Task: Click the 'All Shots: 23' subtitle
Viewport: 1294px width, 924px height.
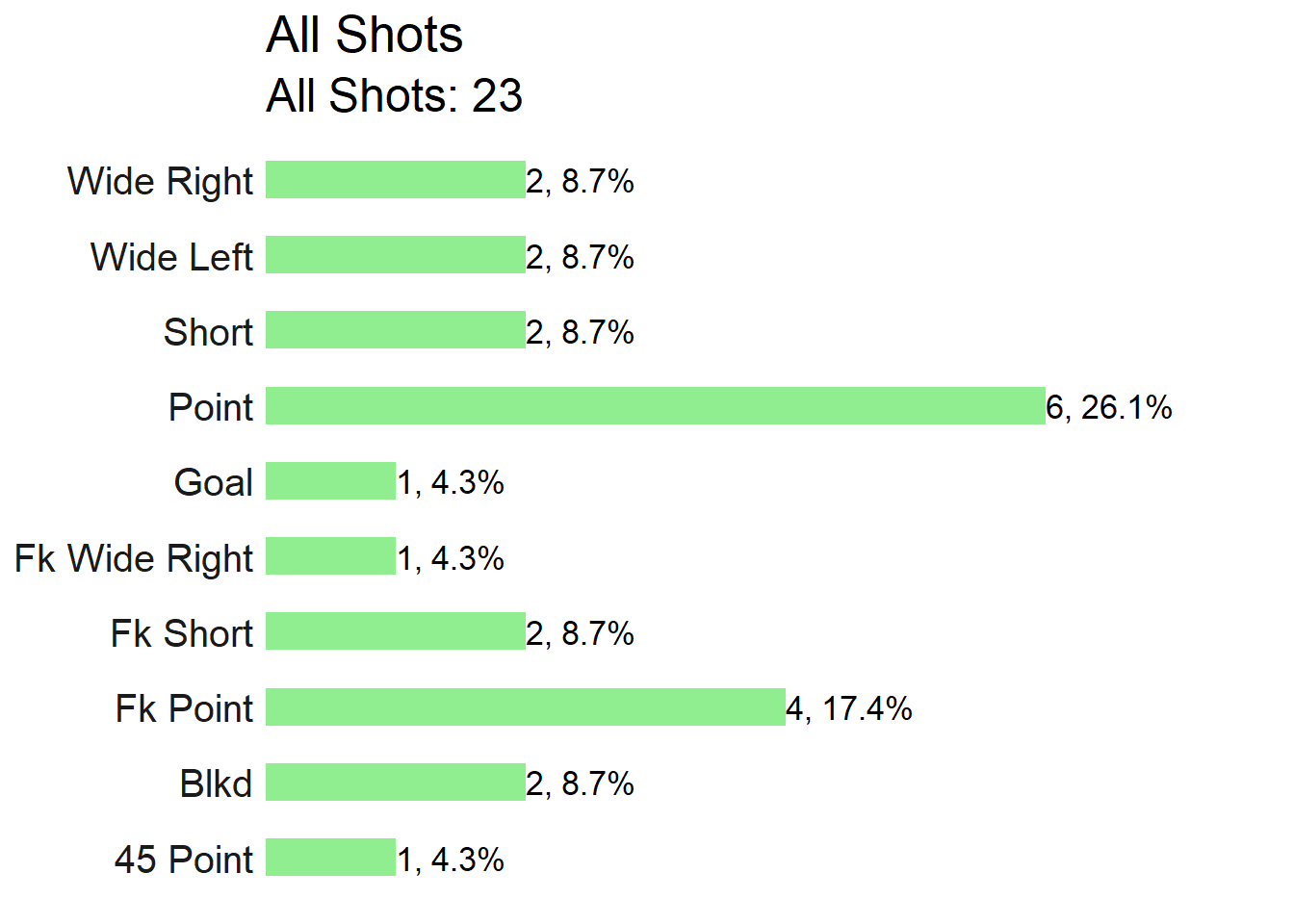Action: tap(394, 95)
